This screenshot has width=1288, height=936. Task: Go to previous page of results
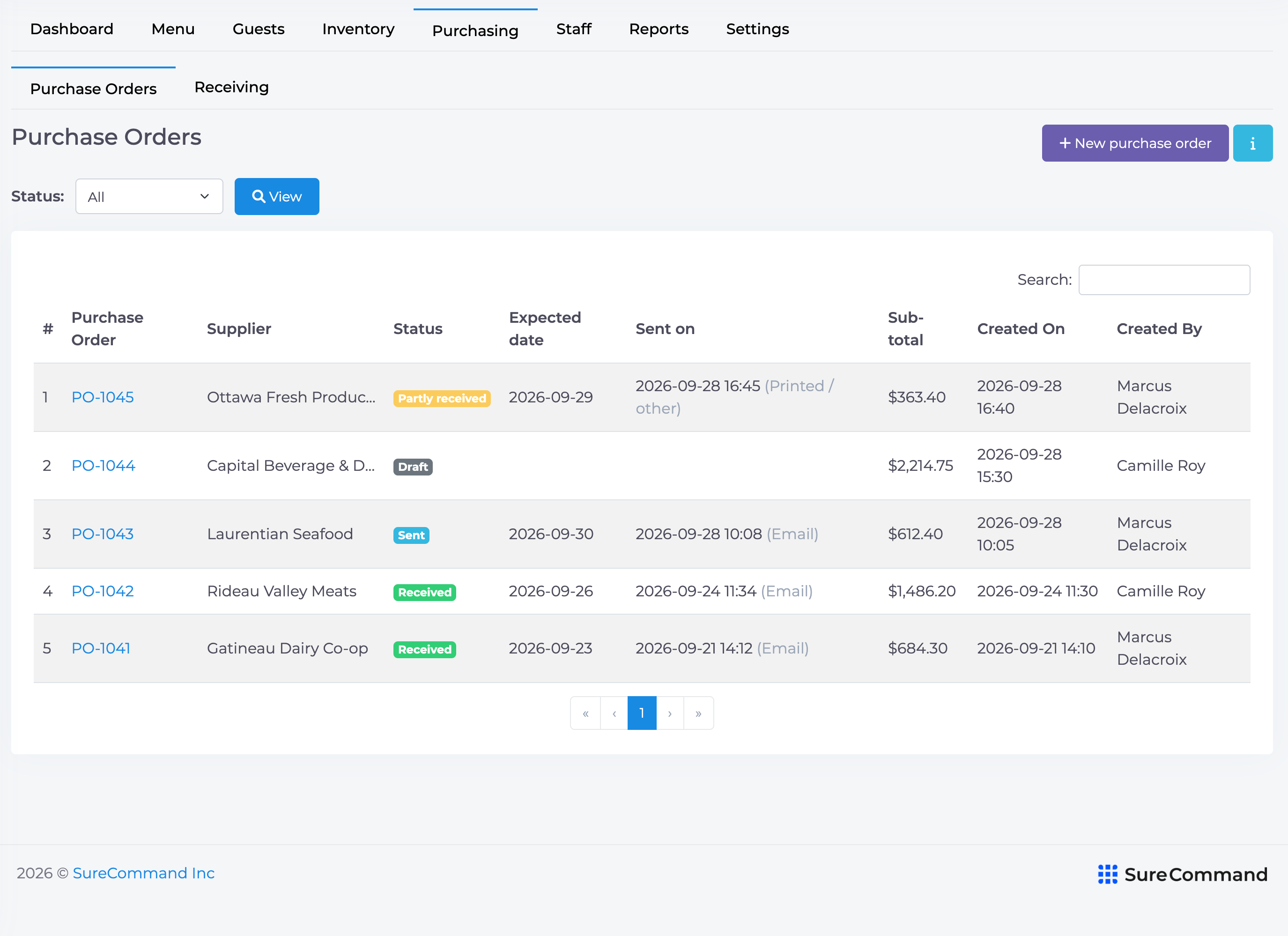(614, 713)
